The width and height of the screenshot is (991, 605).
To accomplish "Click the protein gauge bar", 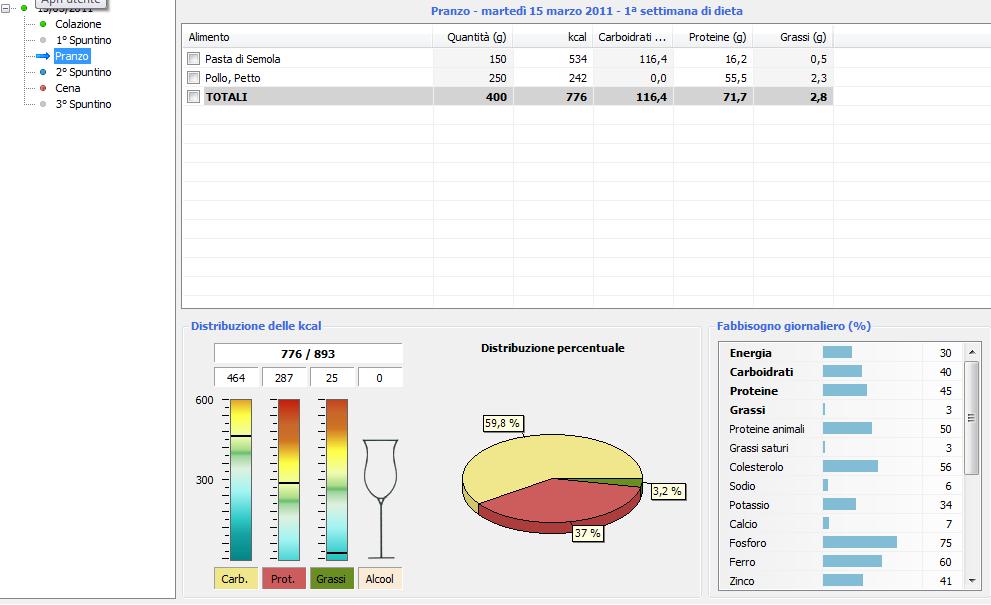I will [289, 480].
